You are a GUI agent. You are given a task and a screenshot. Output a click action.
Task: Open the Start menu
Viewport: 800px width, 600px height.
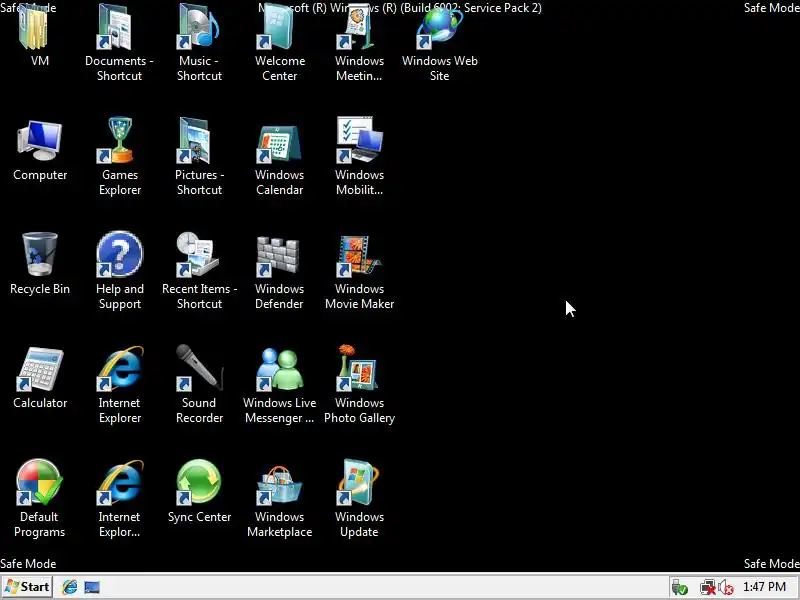point(27,587)
